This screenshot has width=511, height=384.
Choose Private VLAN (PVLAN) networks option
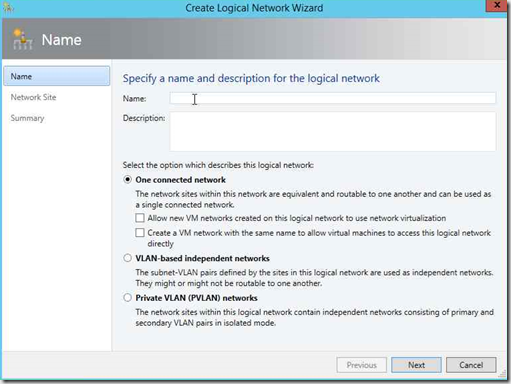pyautogui.click(x=127, y=298)
